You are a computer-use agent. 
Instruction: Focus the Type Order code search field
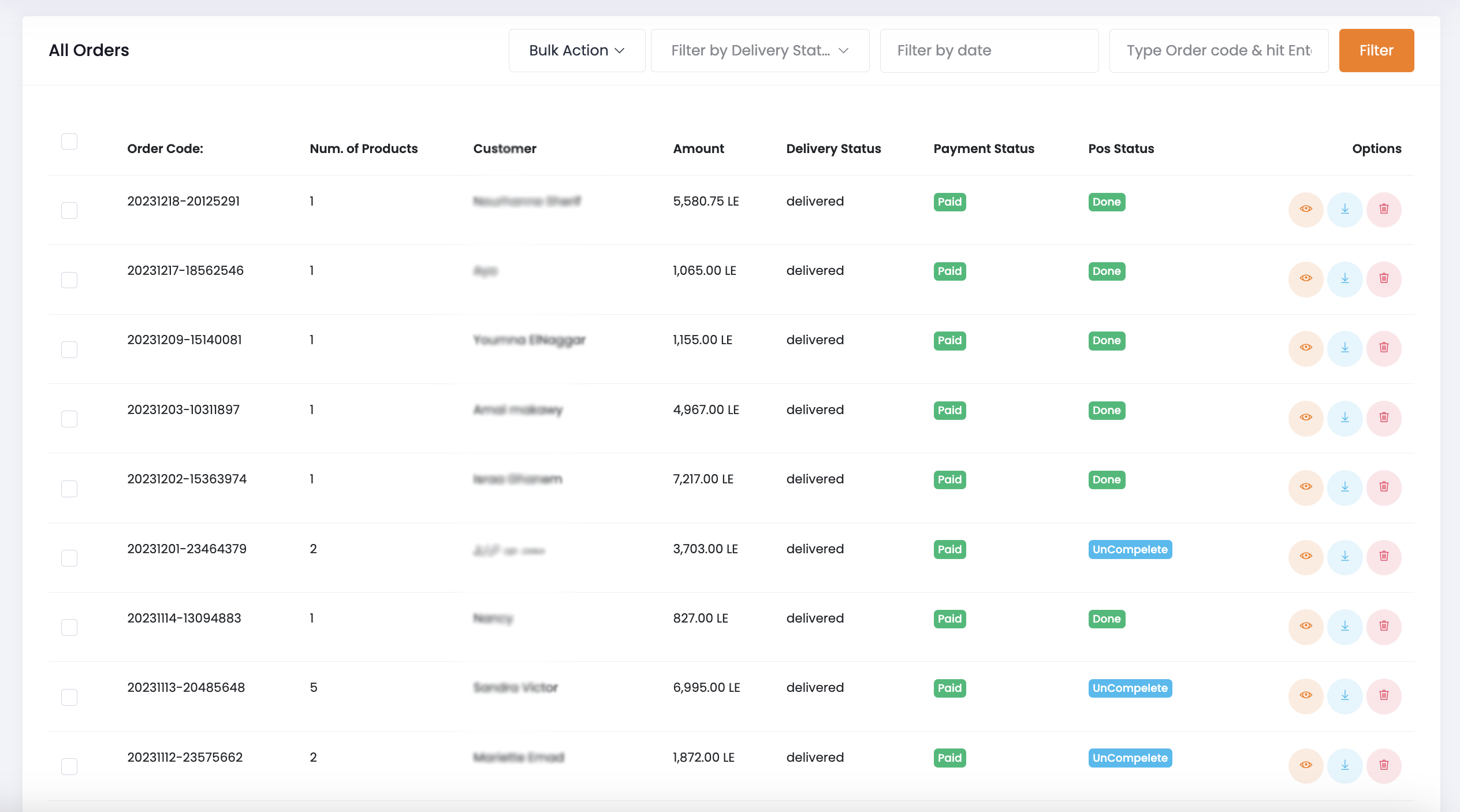(1219, 51)
